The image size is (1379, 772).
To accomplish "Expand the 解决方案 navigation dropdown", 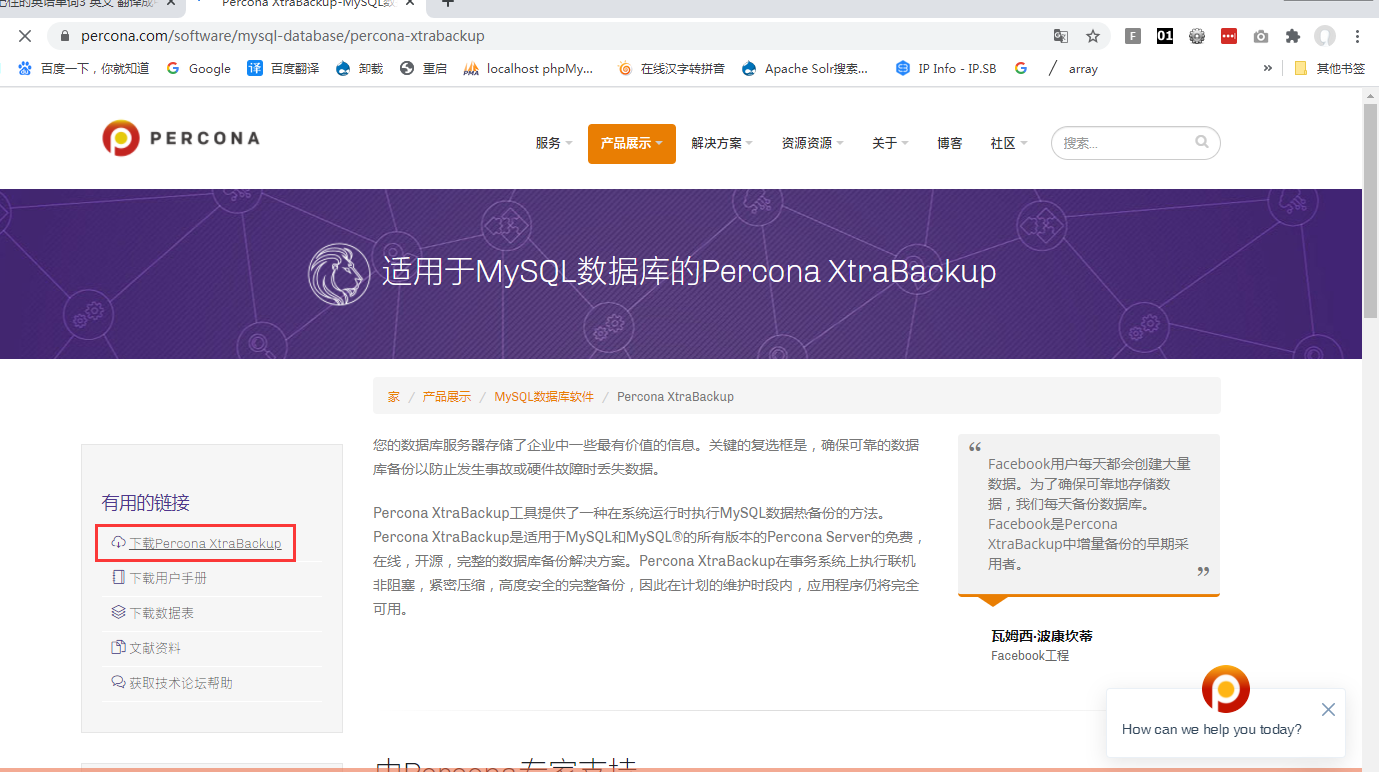I will [722, 143].
